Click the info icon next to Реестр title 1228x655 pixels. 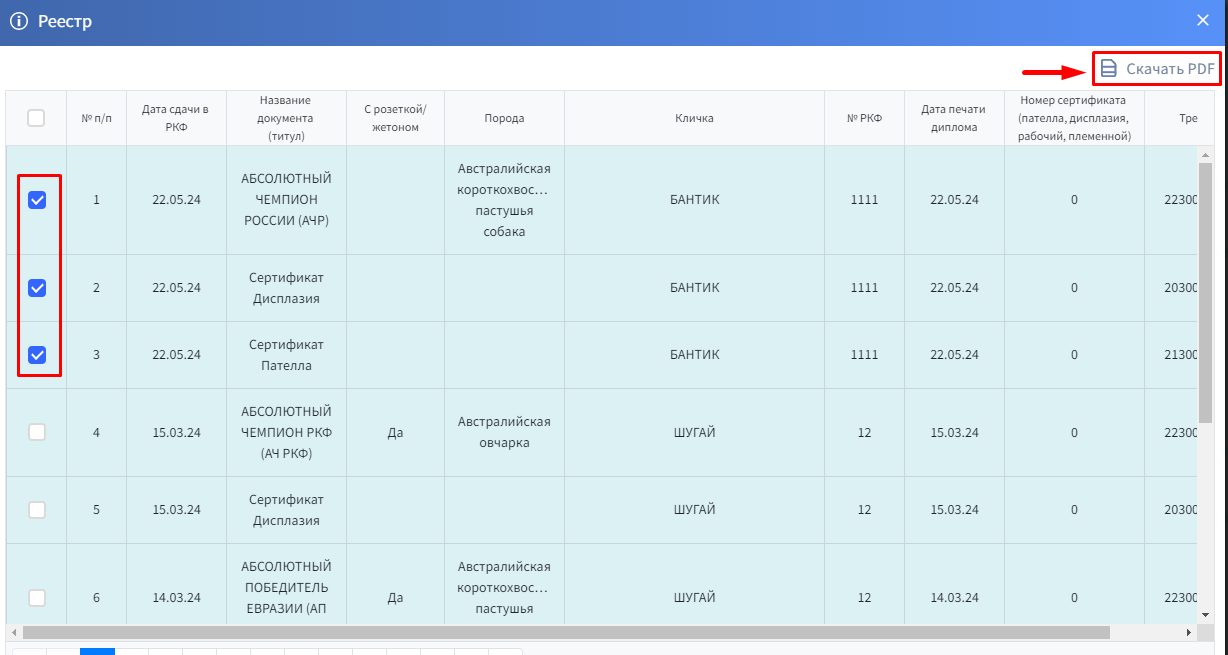pos(18,21)
